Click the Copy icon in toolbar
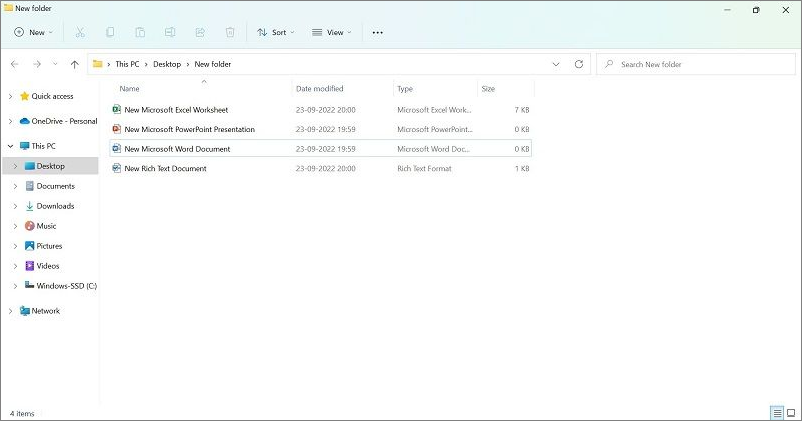 pyautogui.click(x=110, y=32)
